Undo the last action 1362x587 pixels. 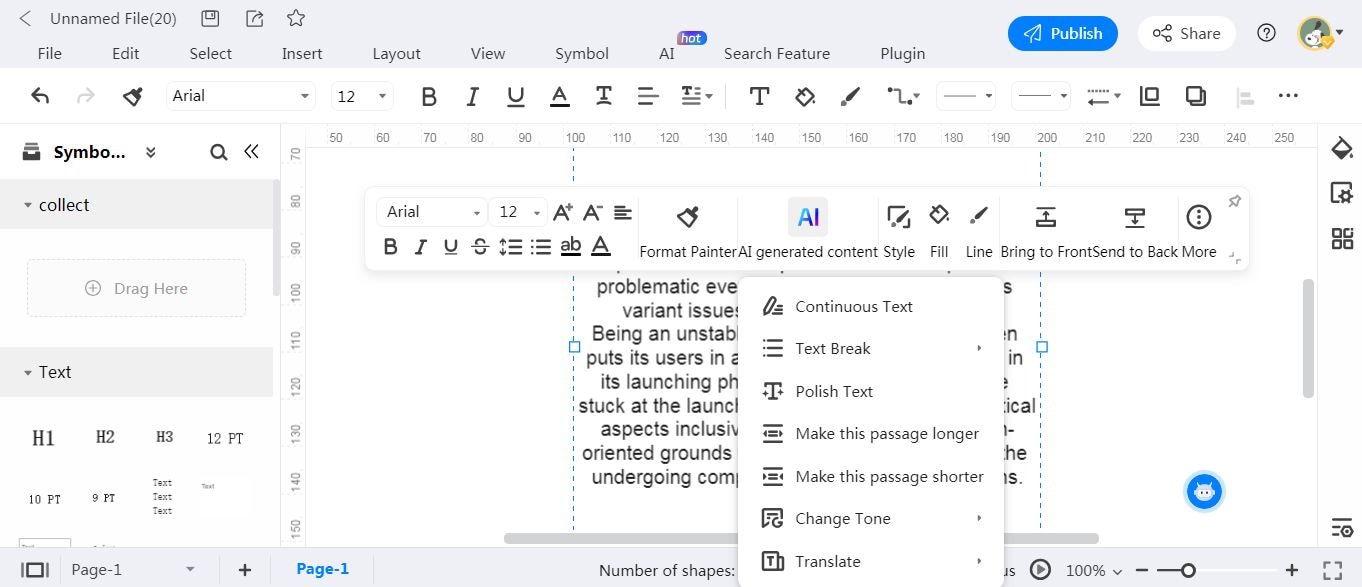coord(40,96)
